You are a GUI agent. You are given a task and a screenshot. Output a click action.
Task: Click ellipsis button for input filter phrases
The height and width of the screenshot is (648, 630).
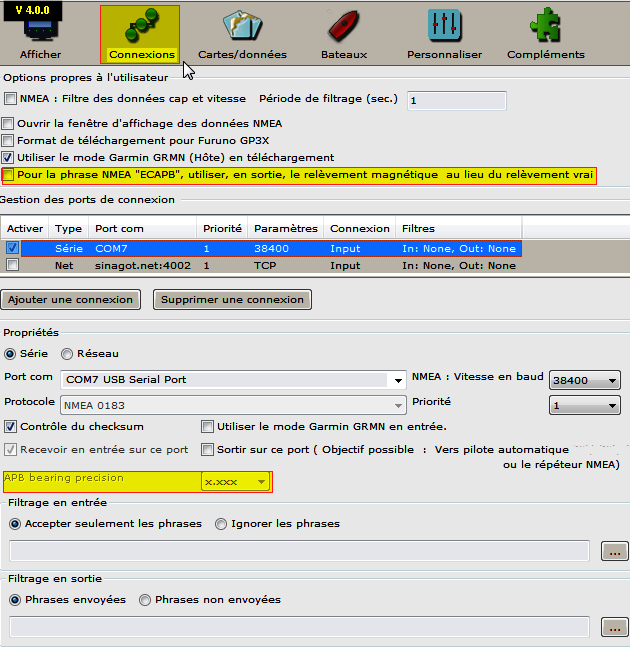click(x=613, y=551)
